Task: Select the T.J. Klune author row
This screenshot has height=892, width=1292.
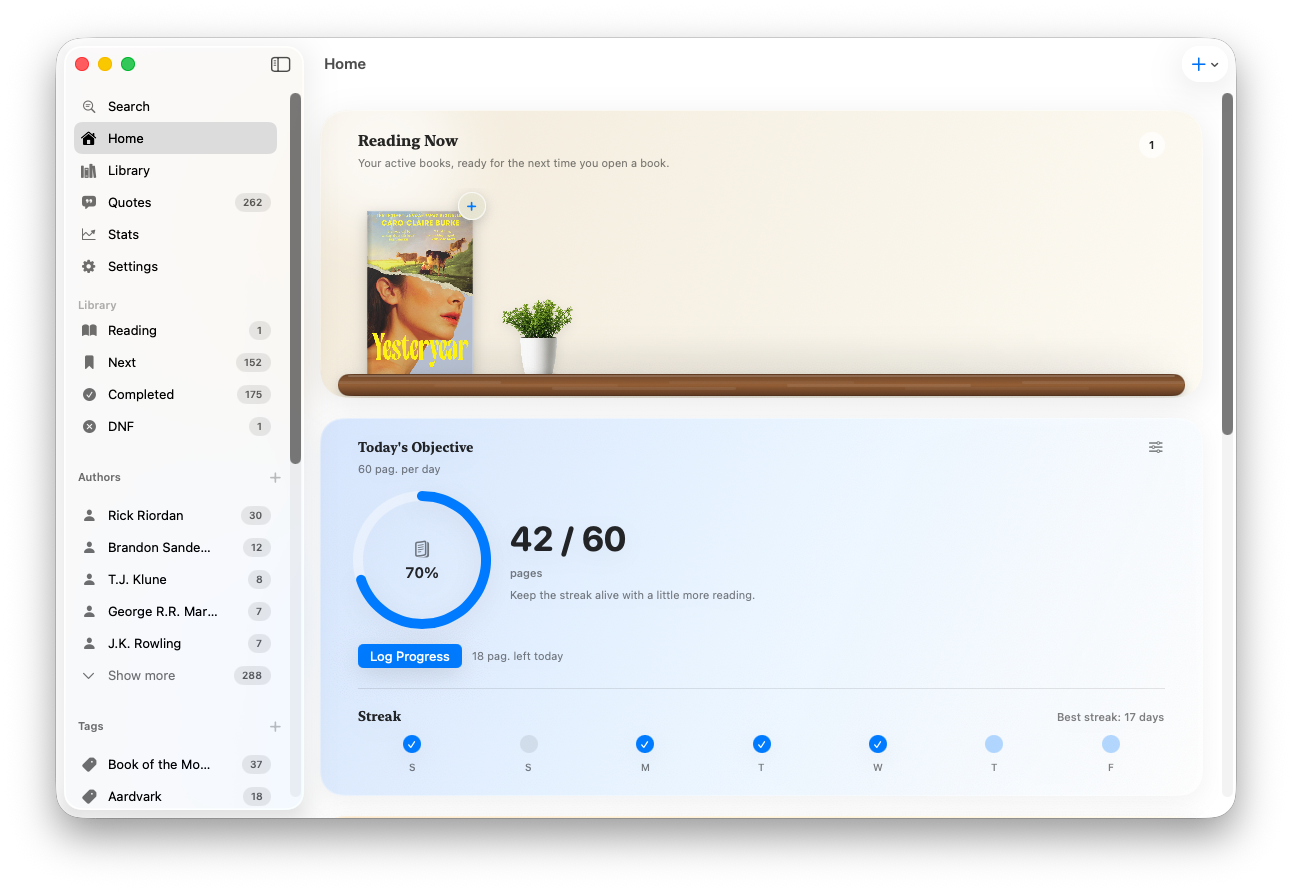Action: pos(175,580)
